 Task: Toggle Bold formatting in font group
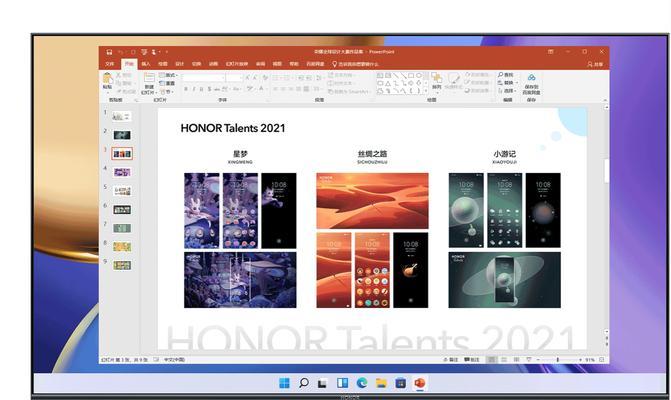pos(186,89)
